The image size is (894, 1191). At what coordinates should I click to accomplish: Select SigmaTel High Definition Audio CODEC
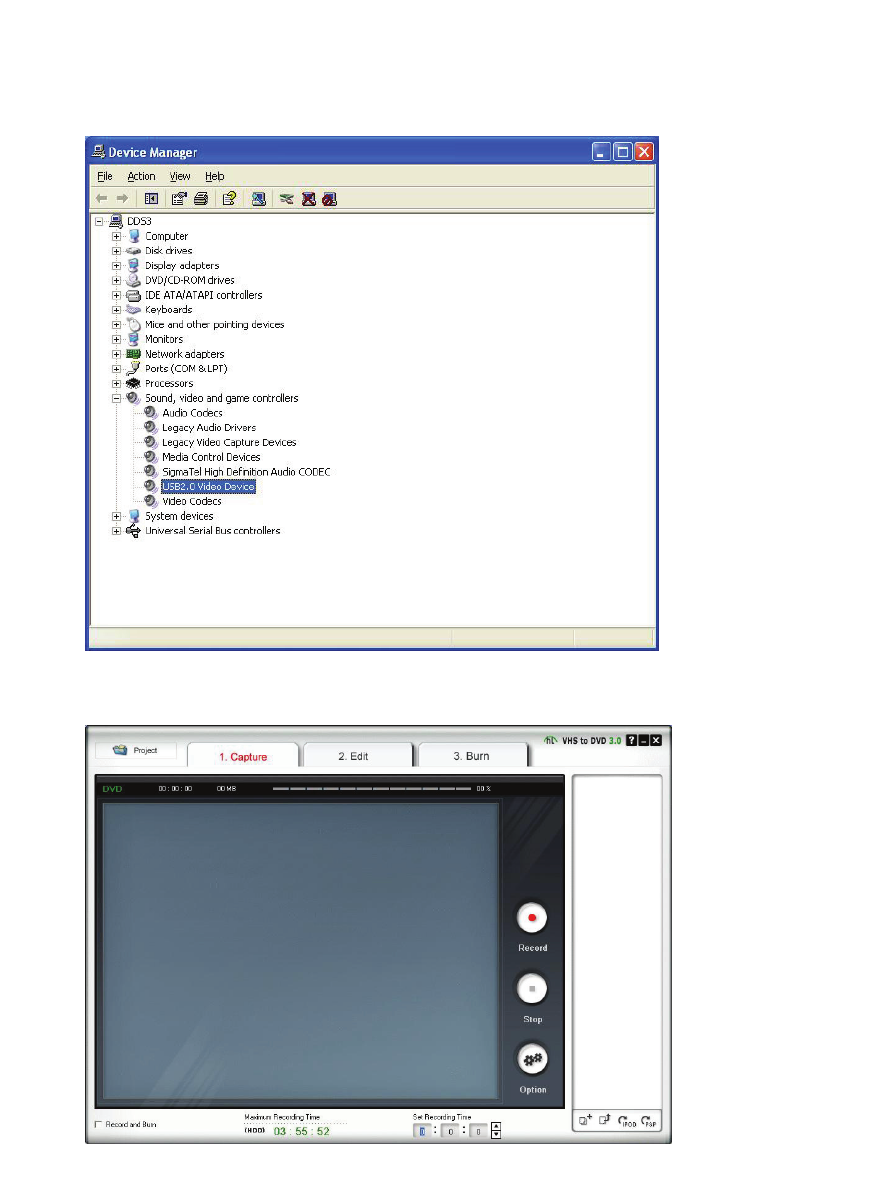point(246,472)
